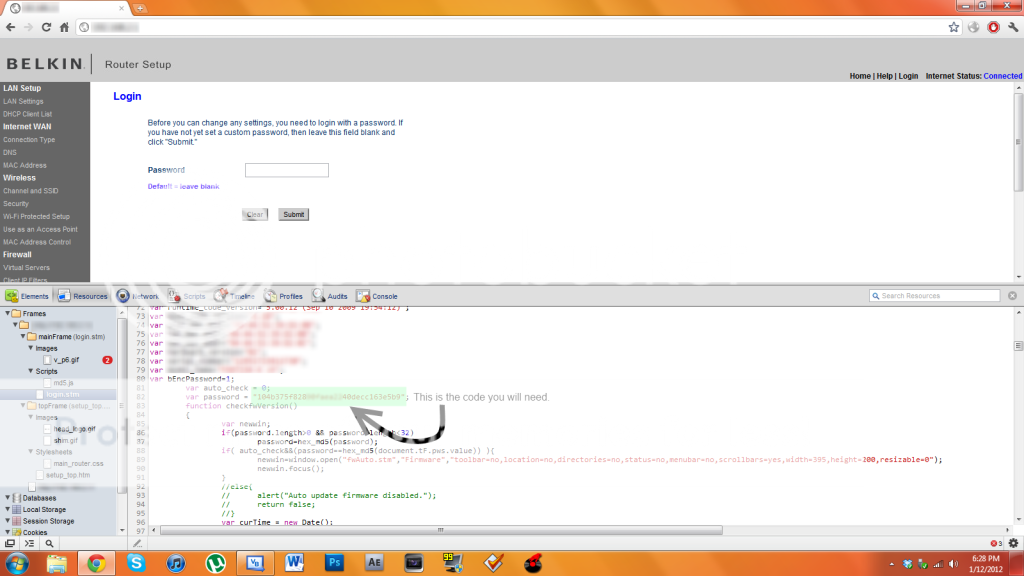Expand the Databases section

8,498
